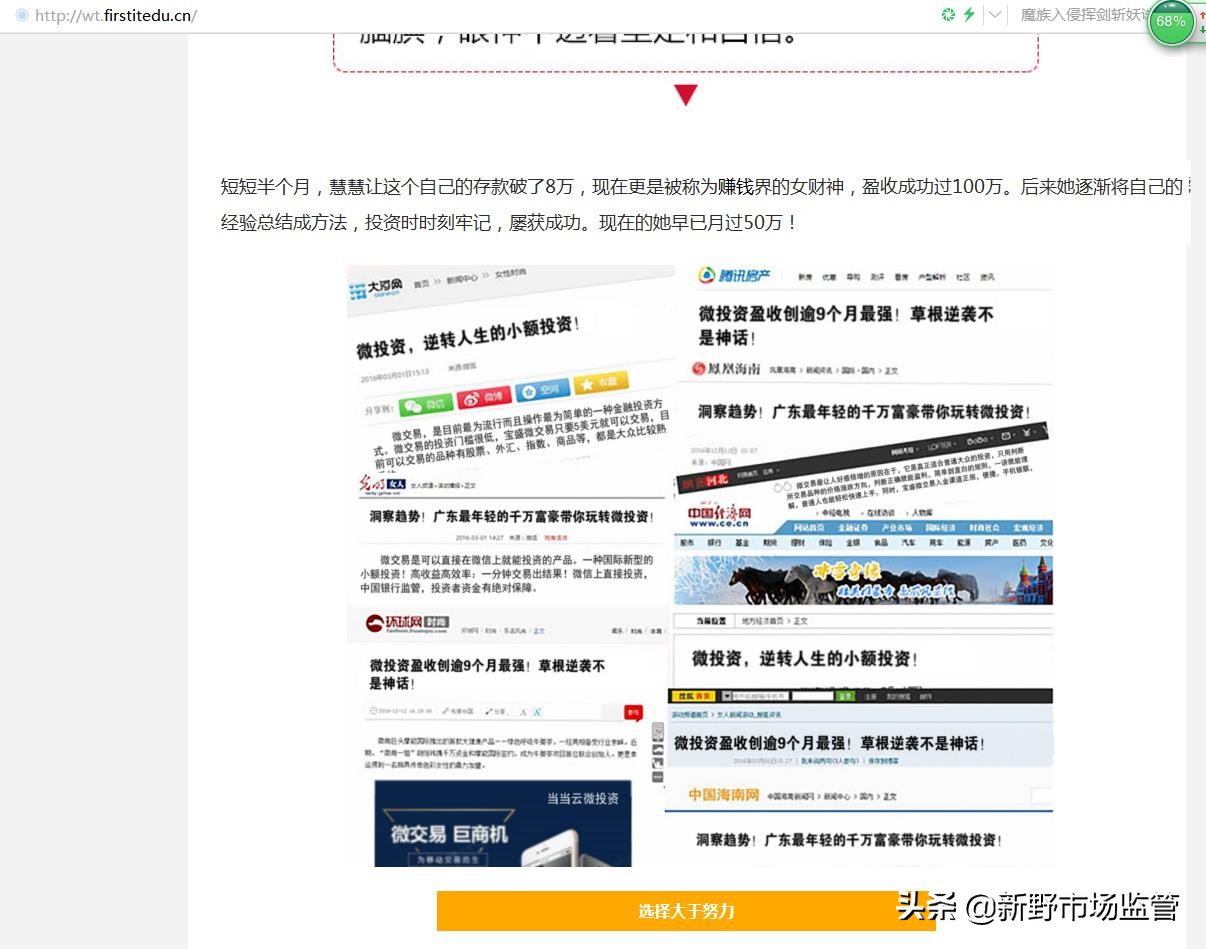Open the search category dropdown in the Sohu bar

tap(728, 695)
